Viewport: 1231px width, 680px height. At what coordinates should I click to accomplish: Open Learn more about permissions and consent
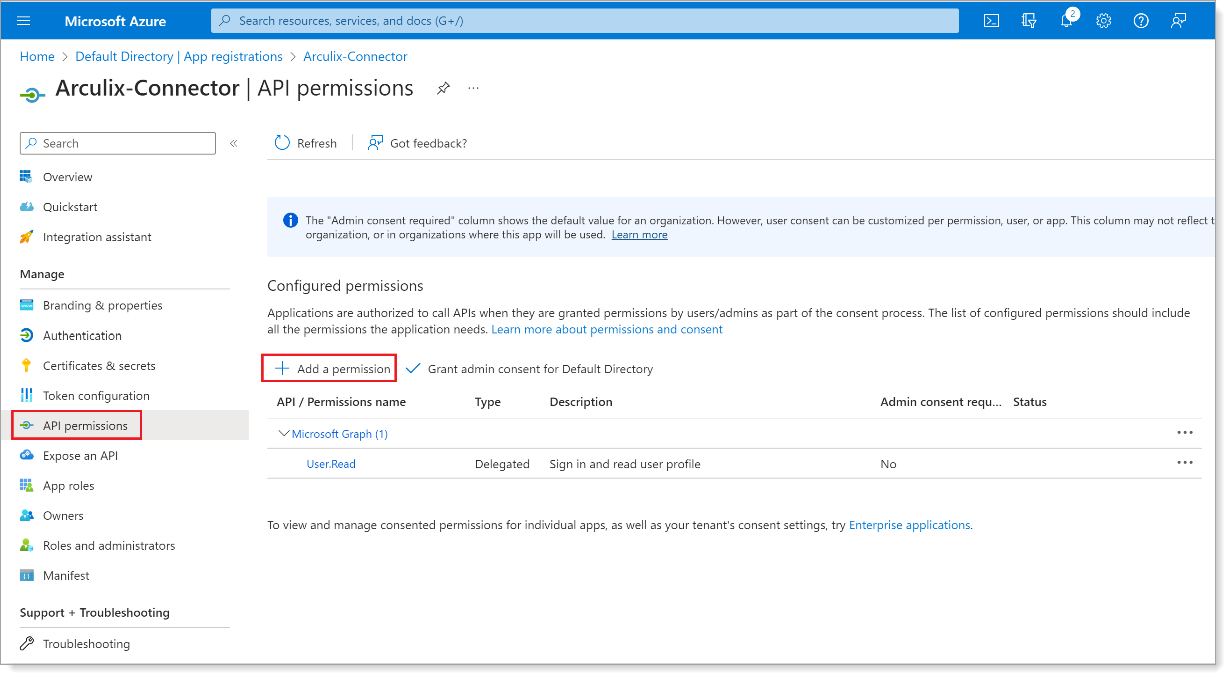[x=607, y=329]
